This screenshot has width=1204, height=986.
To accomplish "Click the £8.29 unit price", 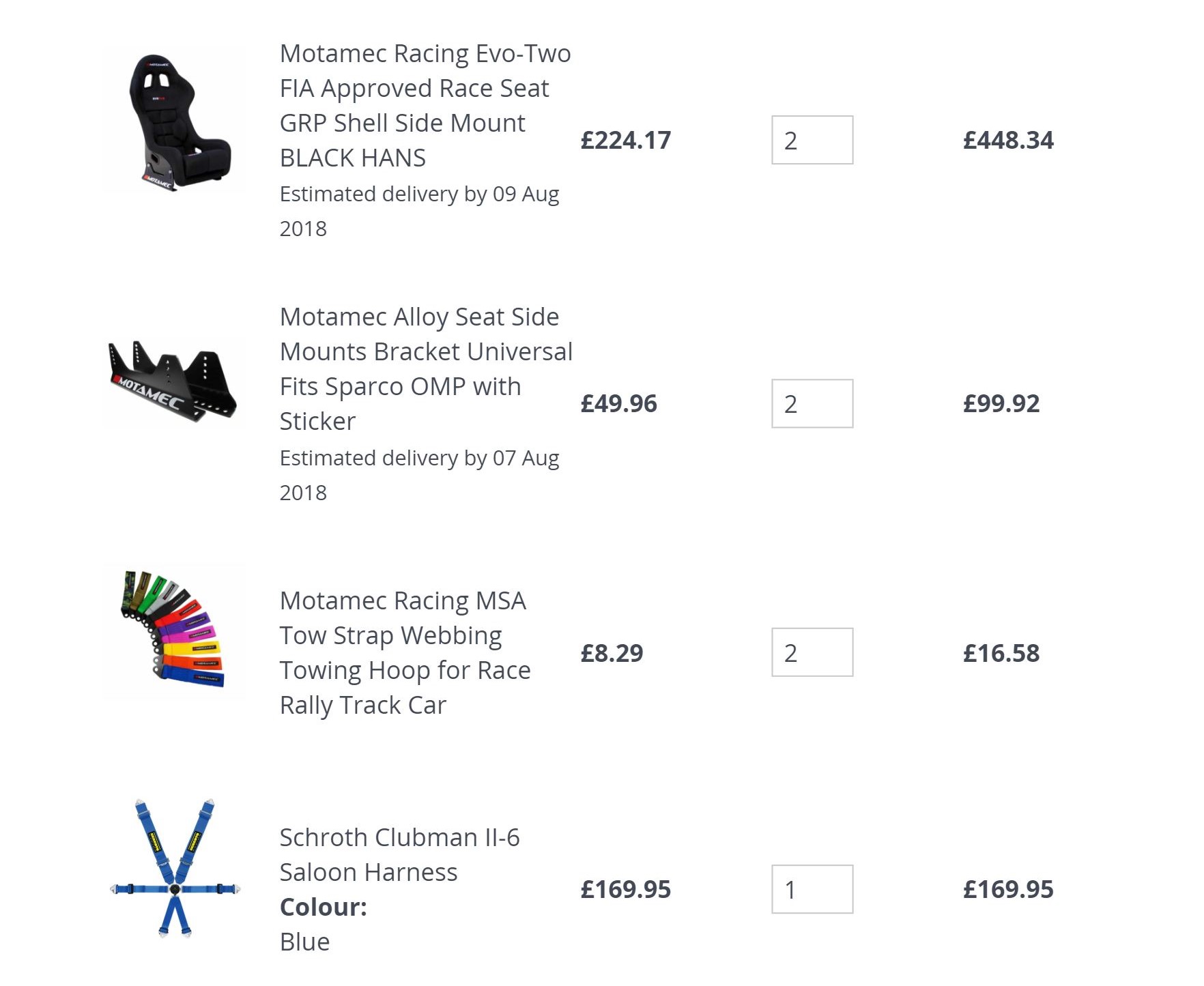I will pyautogui.click(x=612, y=653).
